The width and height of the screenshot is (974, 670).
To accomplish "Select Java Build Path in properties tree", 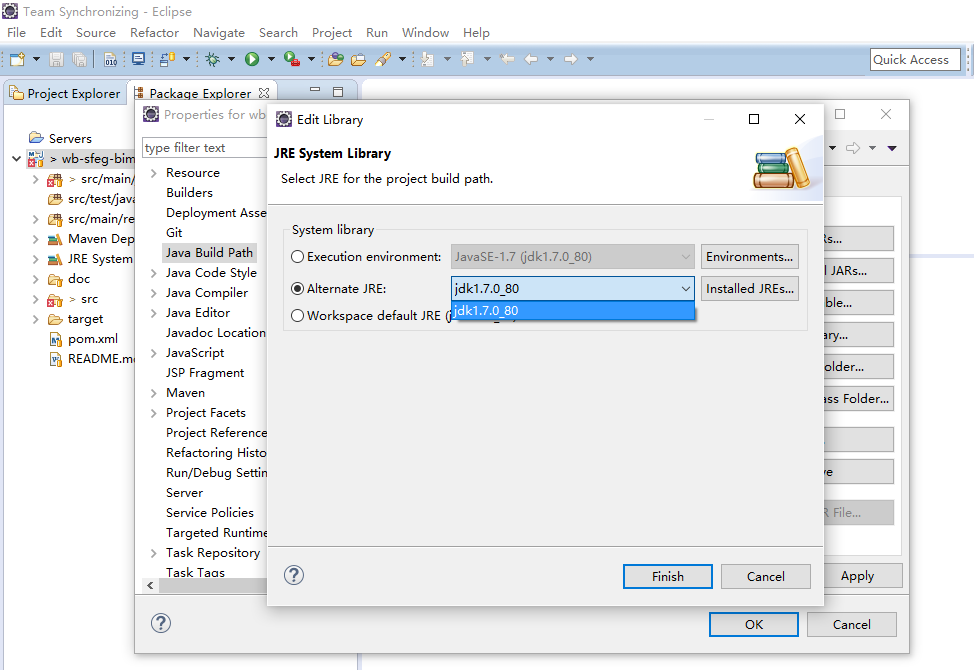I will click(x=209, y=253).
